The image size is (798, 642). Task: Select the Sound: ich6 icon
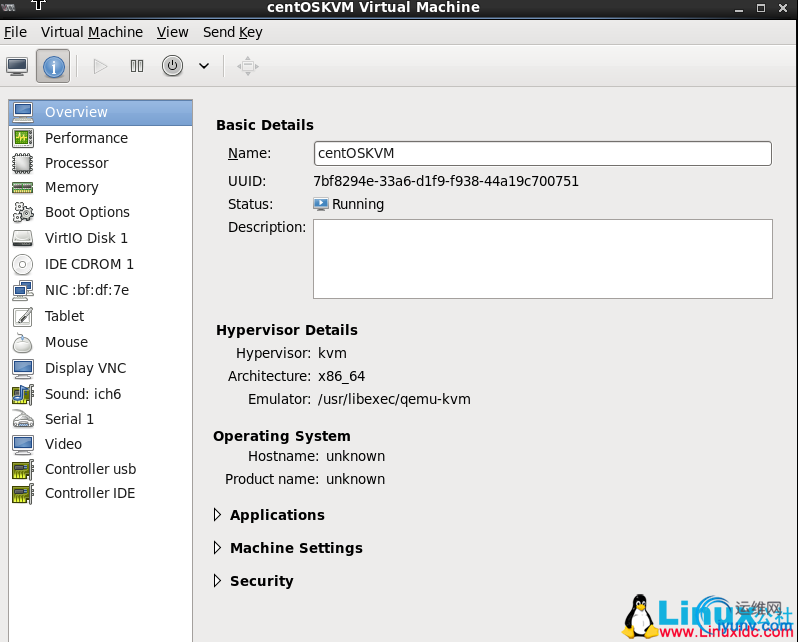pyautogui.click(x=23, y=395)
